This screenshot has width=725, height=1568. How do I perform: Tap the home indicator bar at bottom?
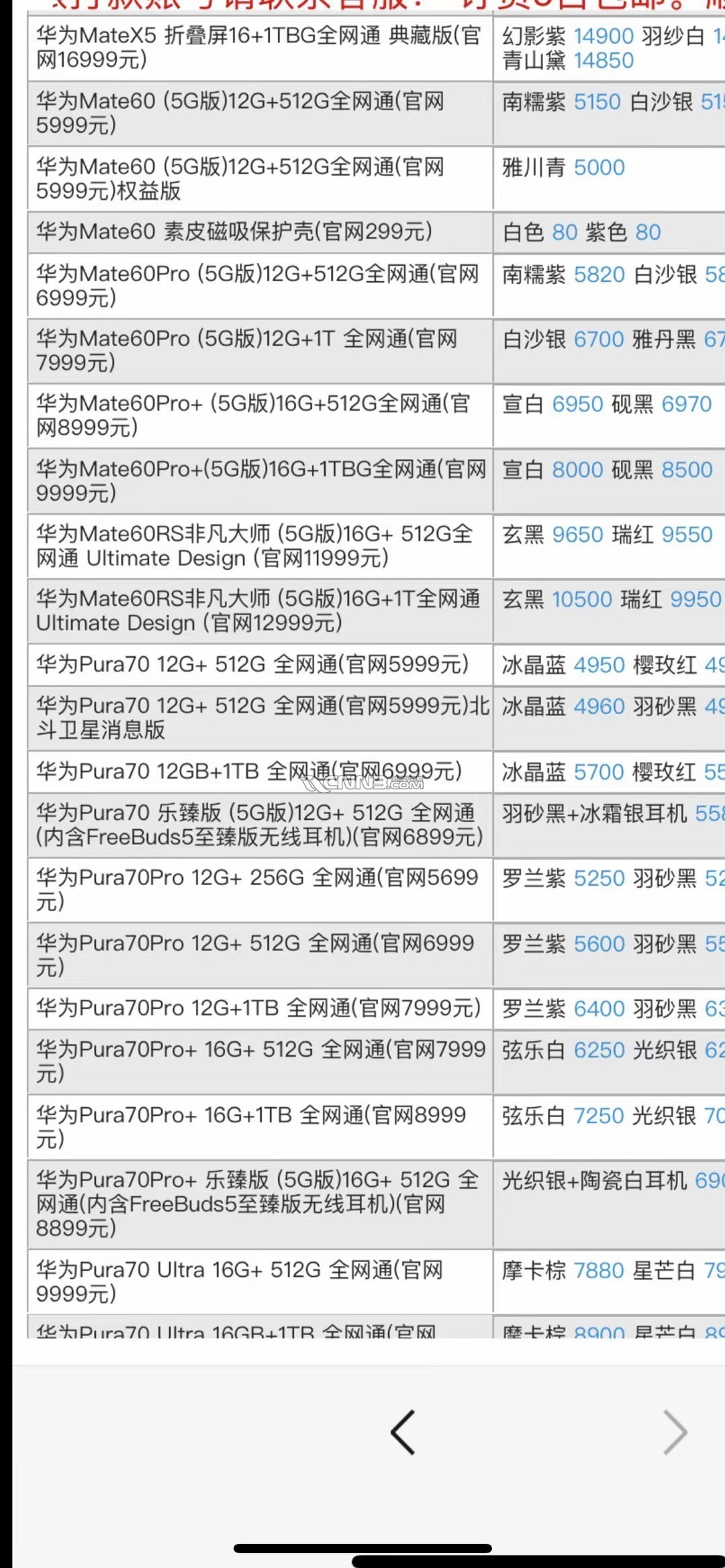362,1549
